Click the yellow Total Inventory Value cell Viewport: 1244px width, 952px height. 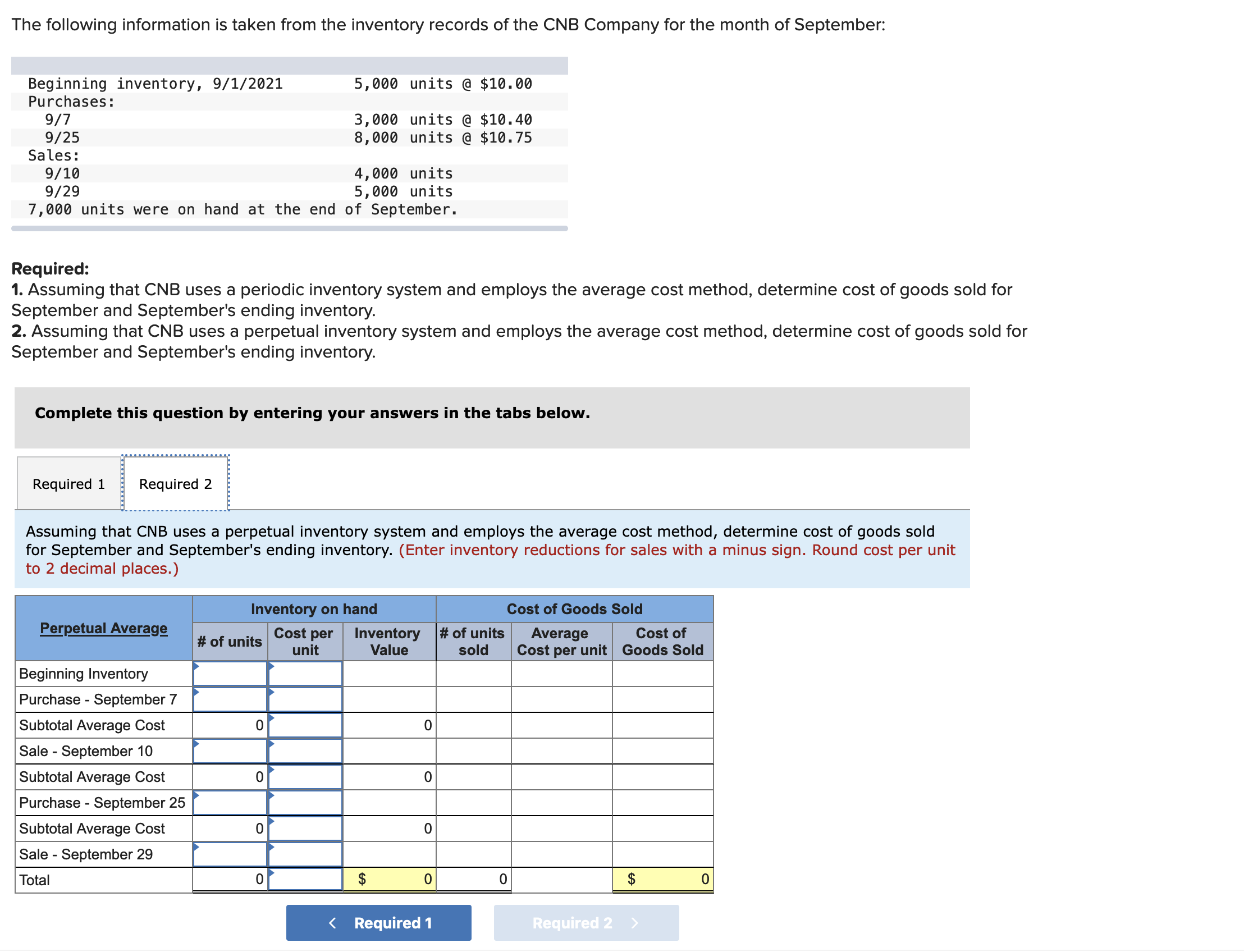click(389, 879)
